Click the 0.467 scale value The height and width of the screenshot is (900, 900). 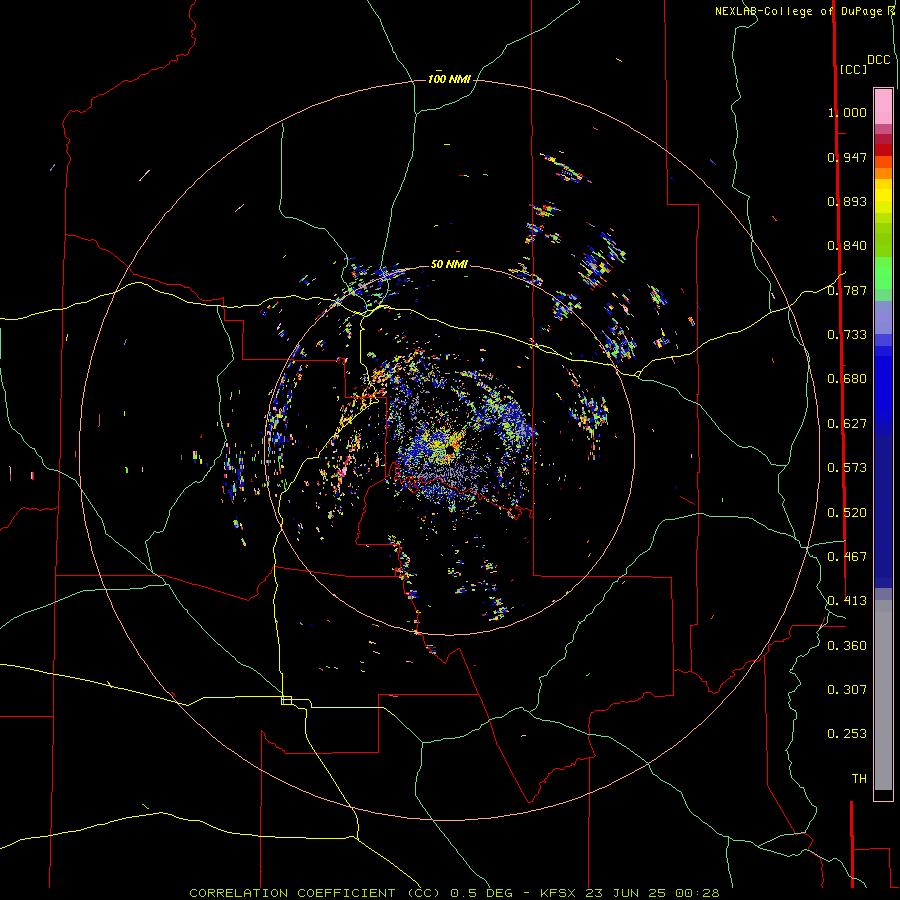coord(847,557)
